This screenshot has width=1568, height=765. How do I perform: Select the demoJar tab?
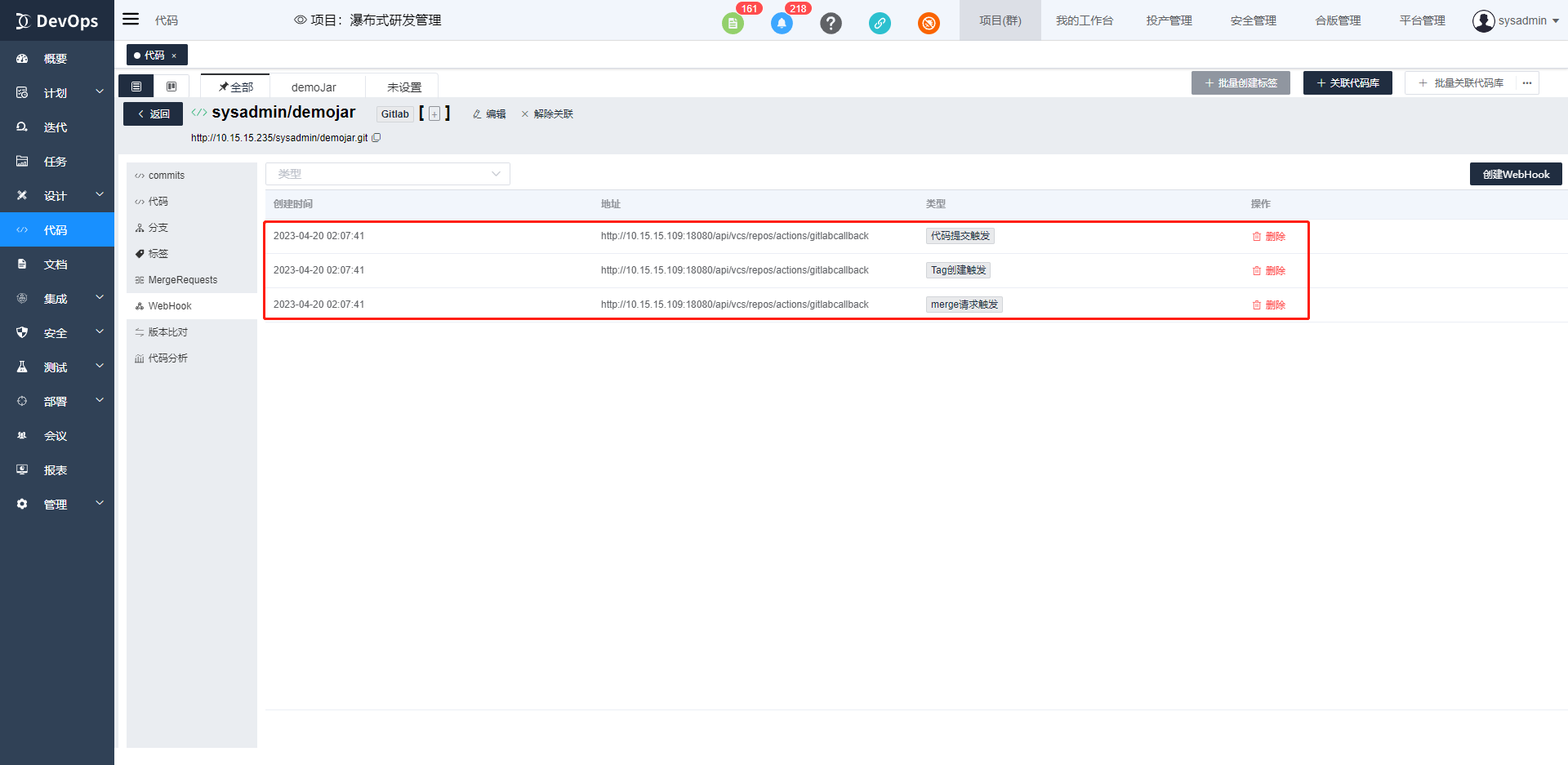(x=314, y=87)
